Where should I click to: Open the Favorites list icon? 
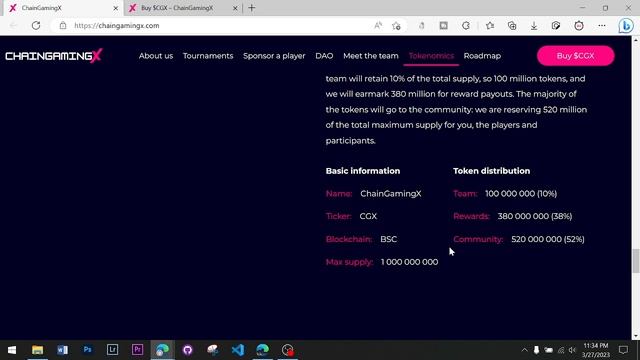490,25
